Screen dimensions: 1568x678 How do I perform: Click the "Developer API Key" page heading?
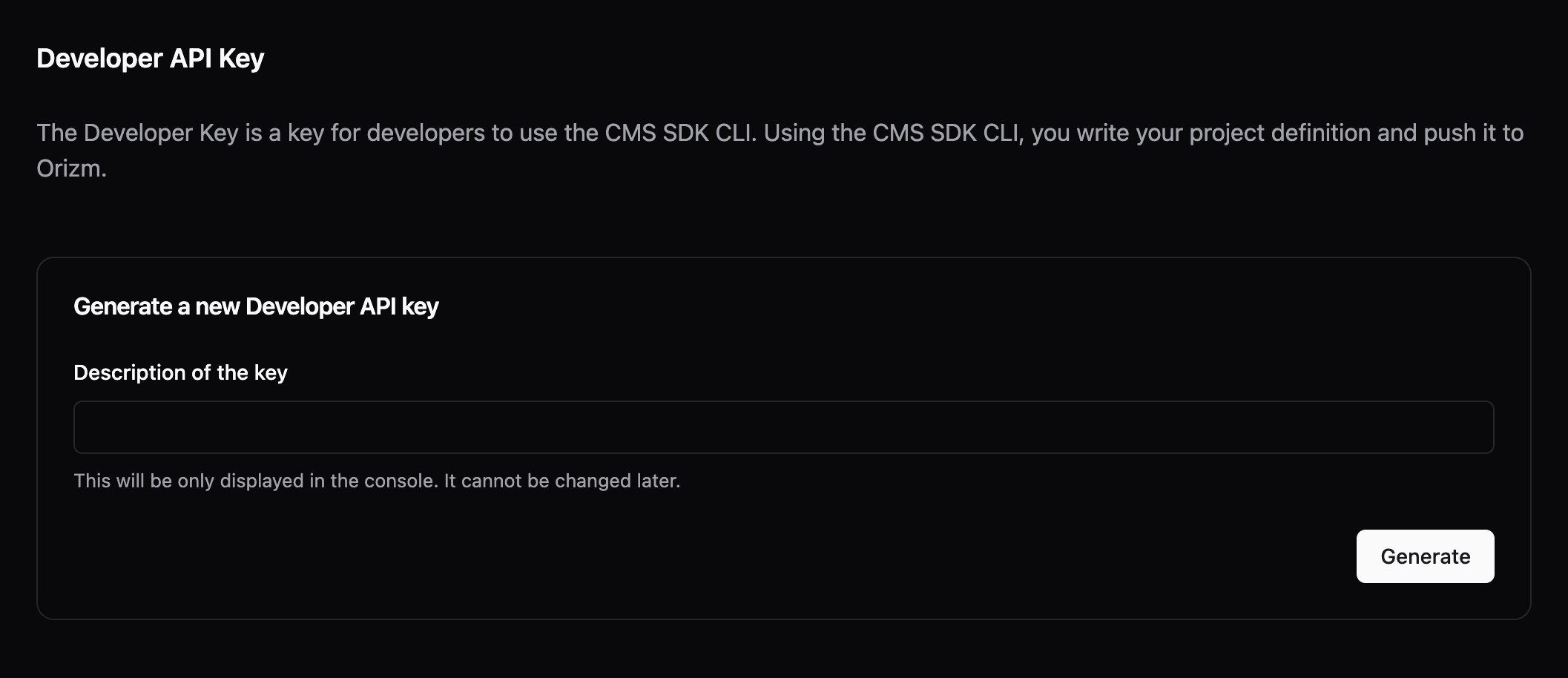(151, 59)
